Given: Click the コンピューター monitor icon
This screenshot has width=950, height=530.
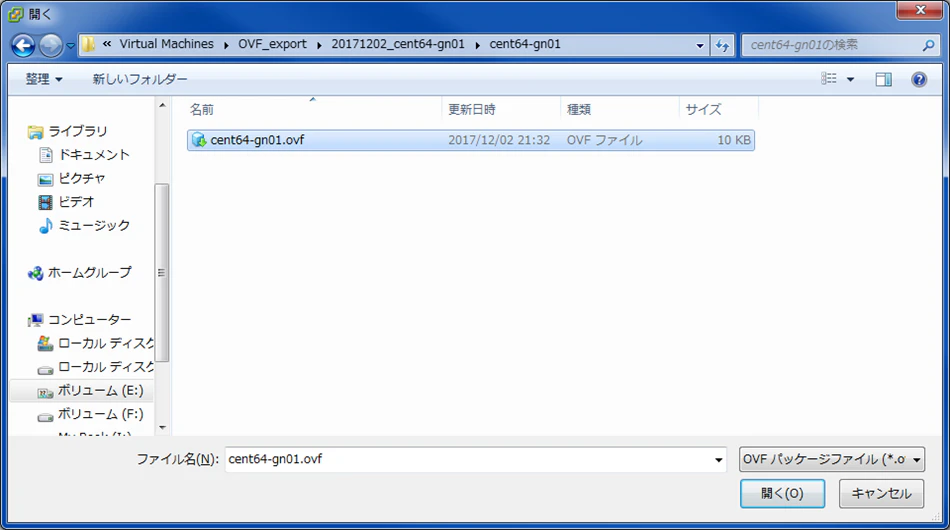Looking at the screenshot, I should point(35,320).
